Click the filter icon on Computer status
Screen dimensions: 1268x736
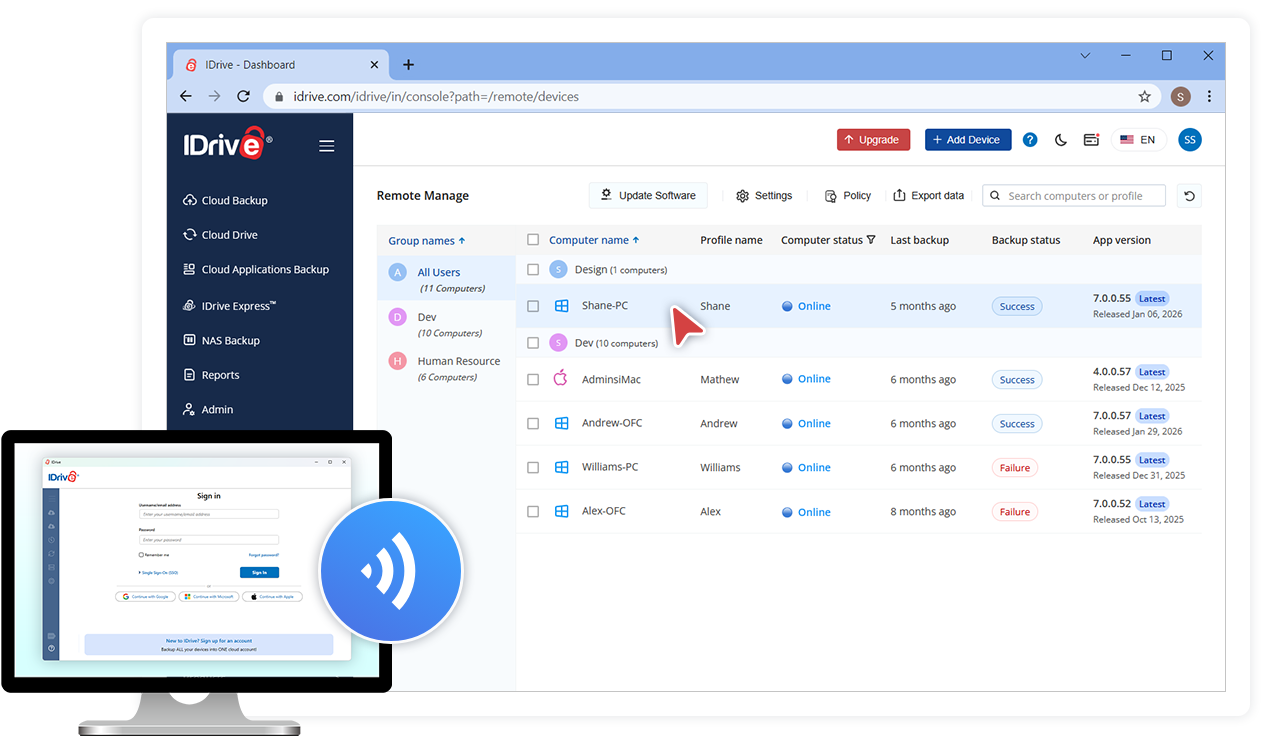click(871, 240)
